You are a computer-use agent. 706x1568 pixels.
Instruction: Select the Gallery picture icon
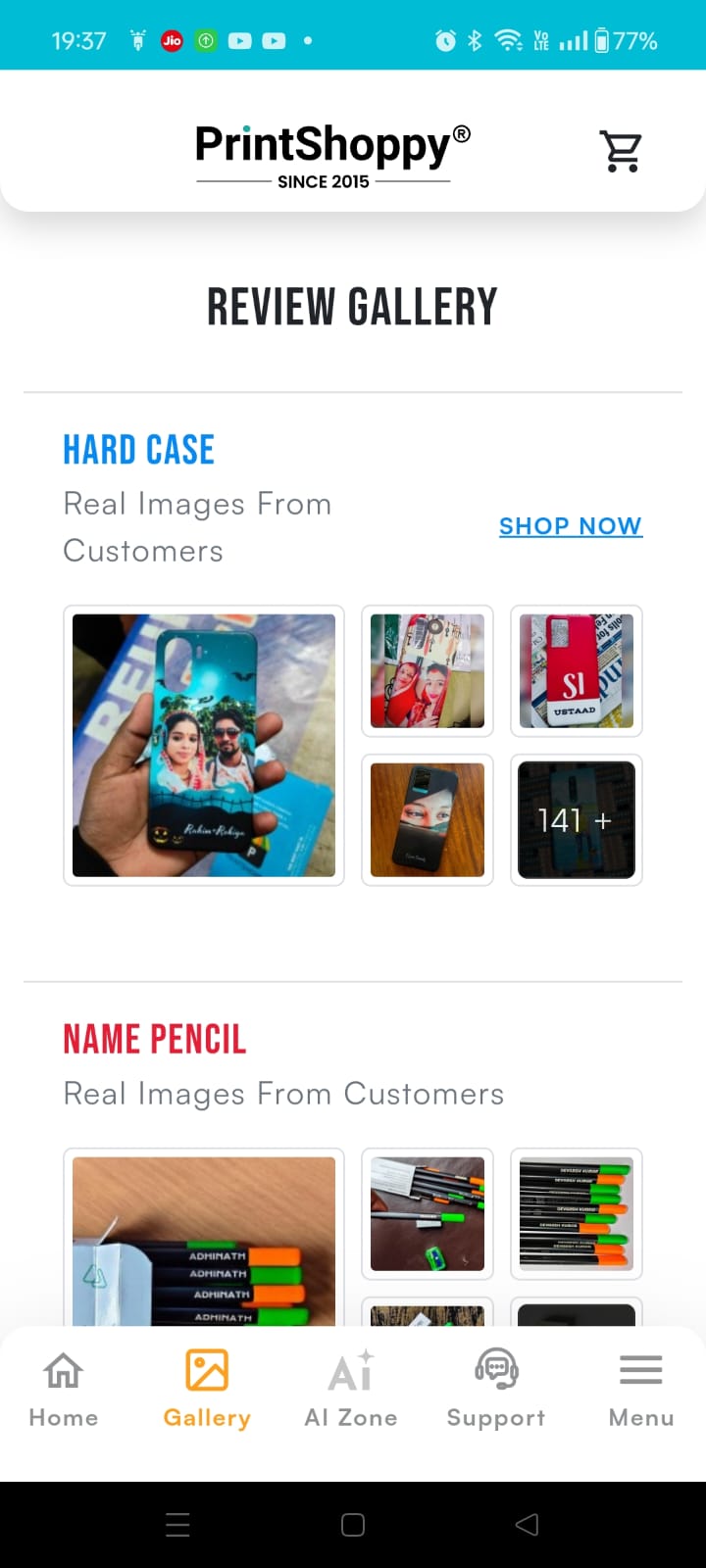click(207, 1370)
